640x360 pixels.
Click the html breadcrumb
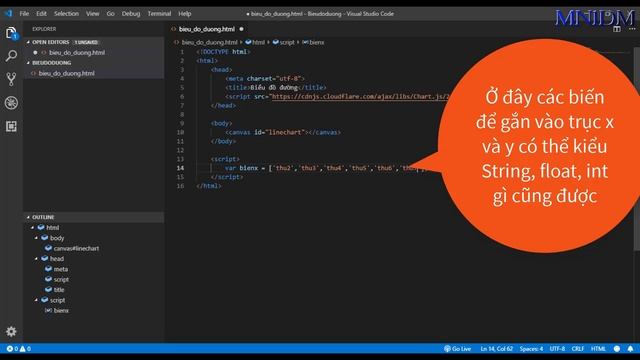[x=258, y=42]
